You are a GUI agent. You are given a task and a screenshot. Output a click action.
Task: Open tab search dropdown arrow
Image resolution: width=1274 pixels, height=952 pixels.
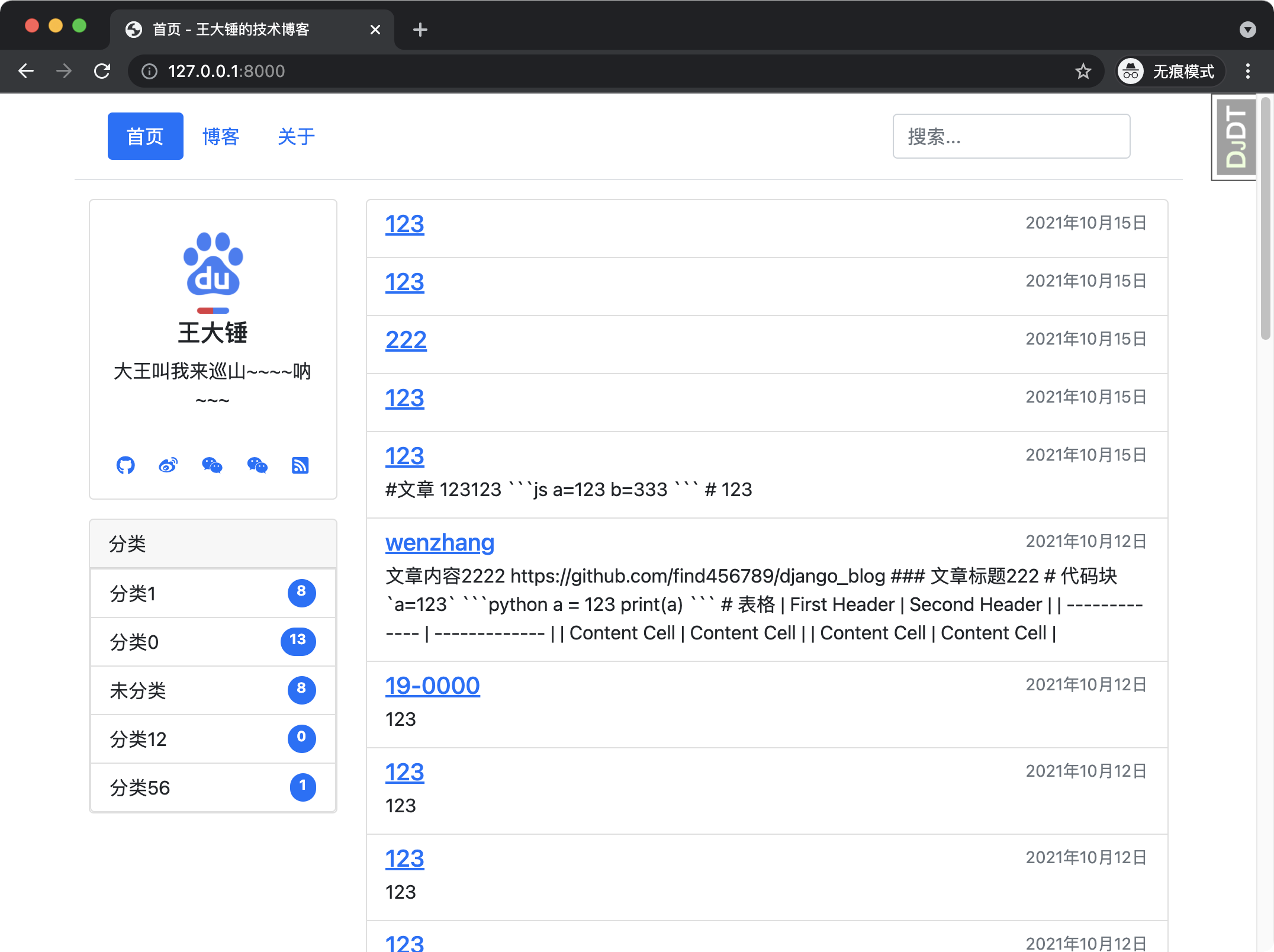pos(1248,29)
